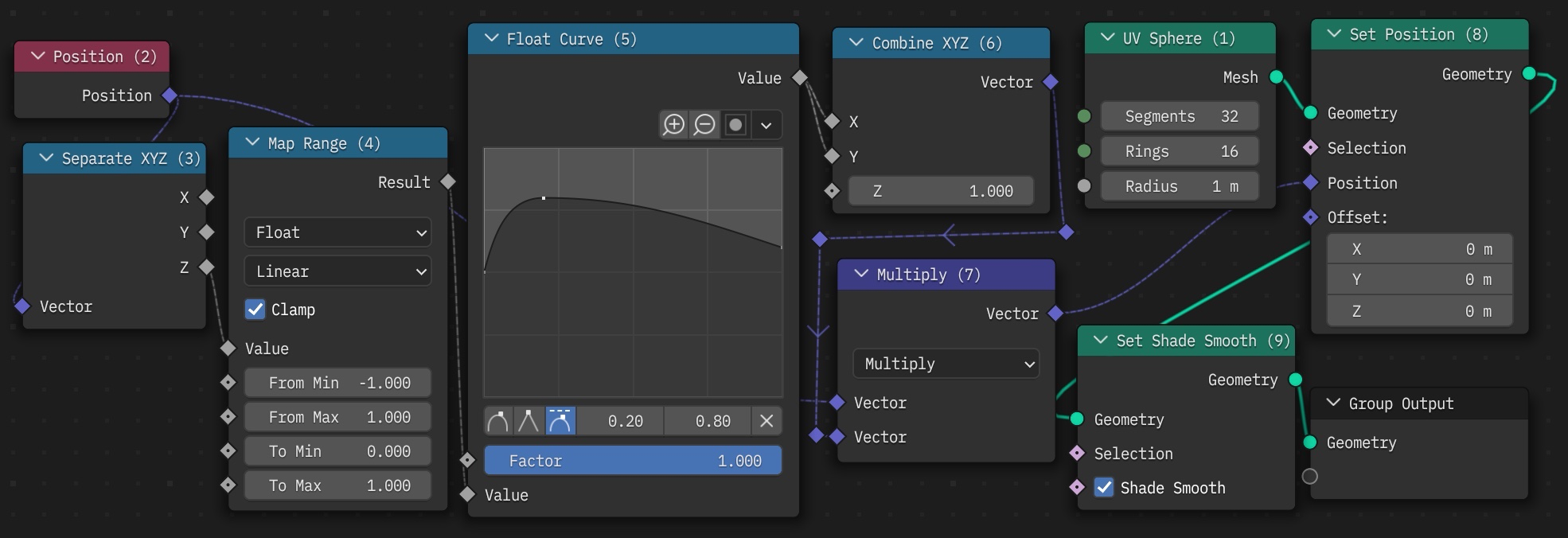Open the Float Curve tools dropdown arrow
The image size is (1568, 538).
[766, 125]
